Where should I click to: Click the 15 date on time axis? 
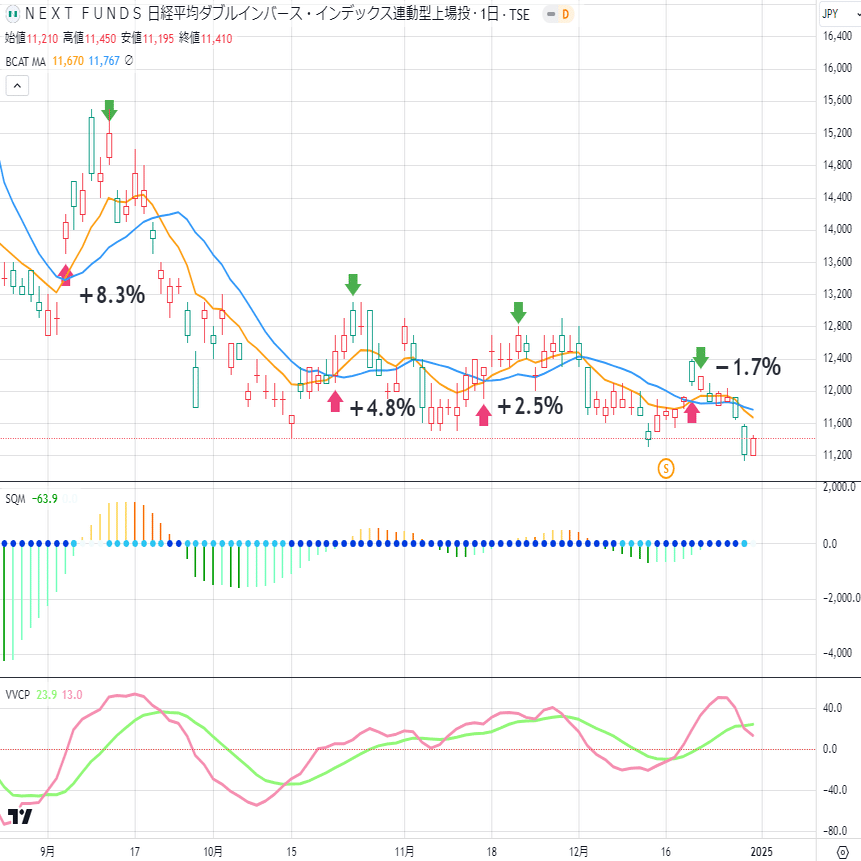pos(292,852)
